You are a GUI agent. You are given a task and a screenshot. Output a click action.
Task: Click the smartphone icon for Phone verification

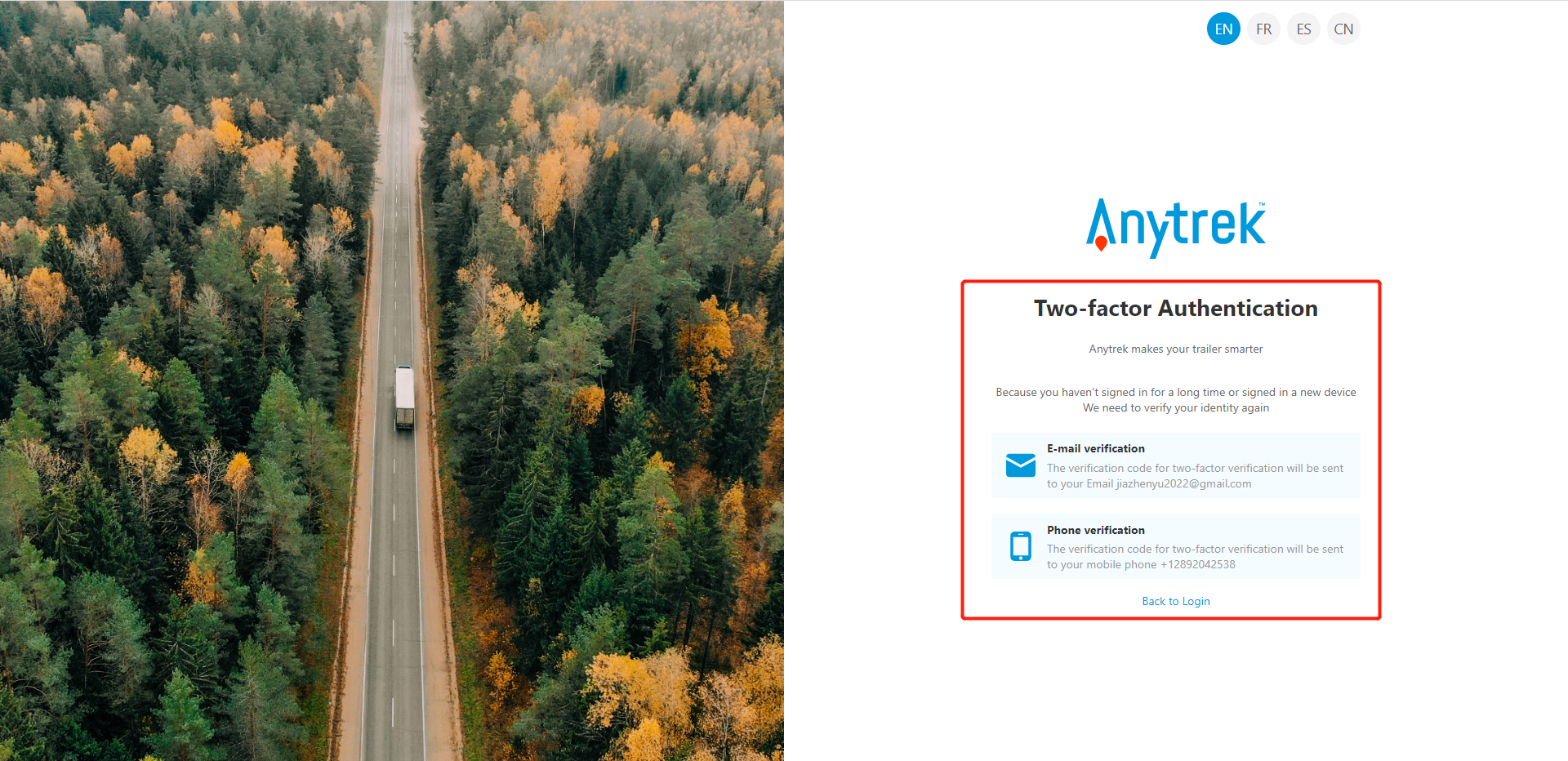pyautogui.click(x=1021, y=546)
